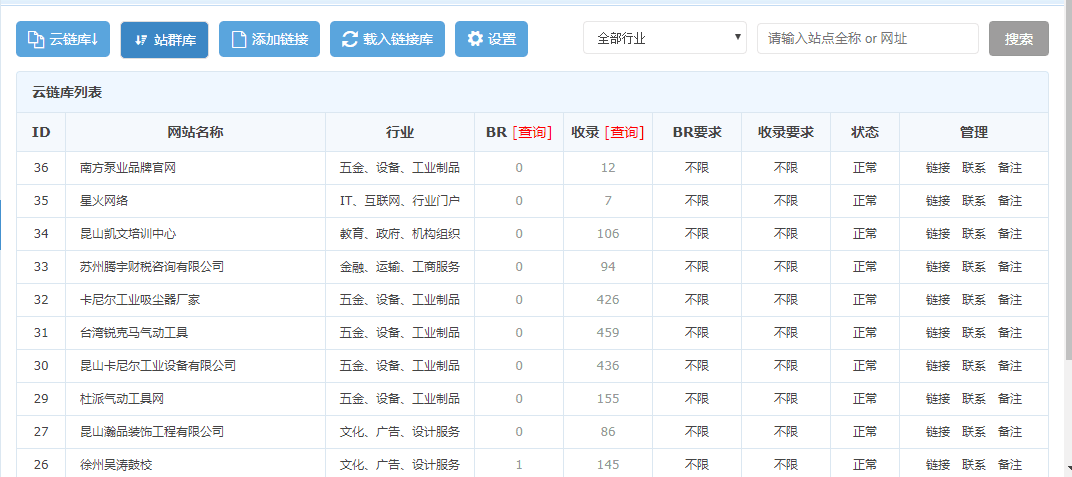Click the 网站名称 column header

click(195, 133)
